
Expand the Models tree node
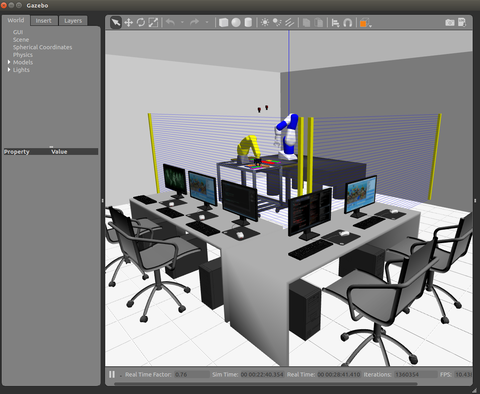pyautogui.click(x=9, y=62)
